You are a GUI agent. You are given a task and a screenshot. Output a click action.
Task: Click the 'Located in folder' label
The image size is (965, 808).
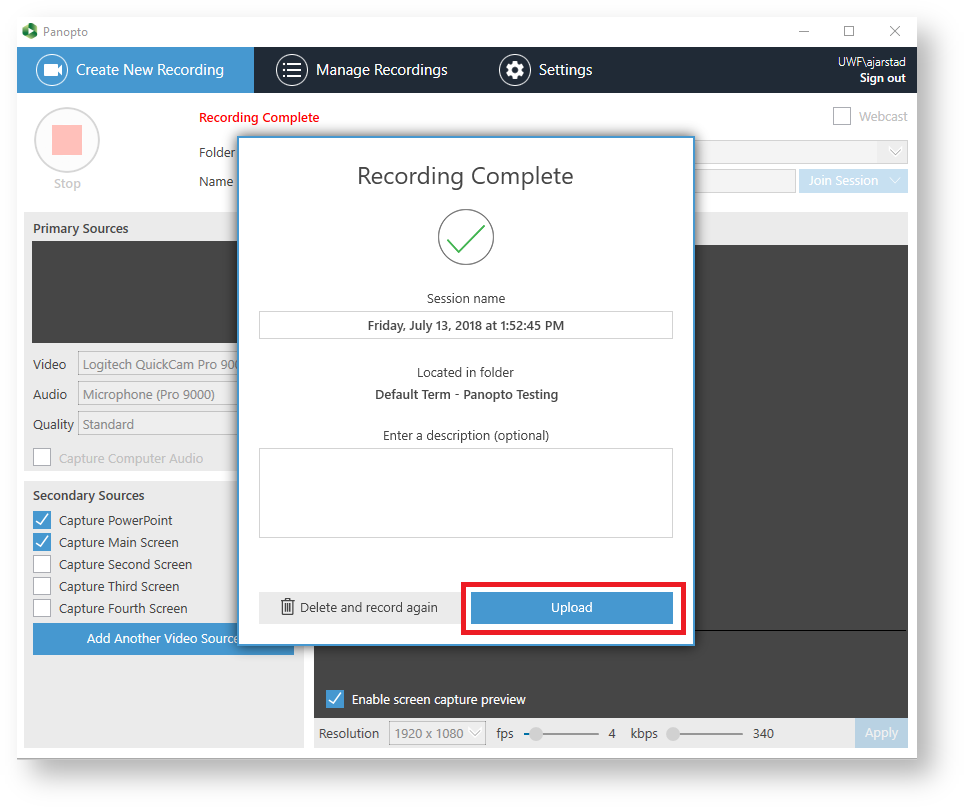click(x=465, y=372)
